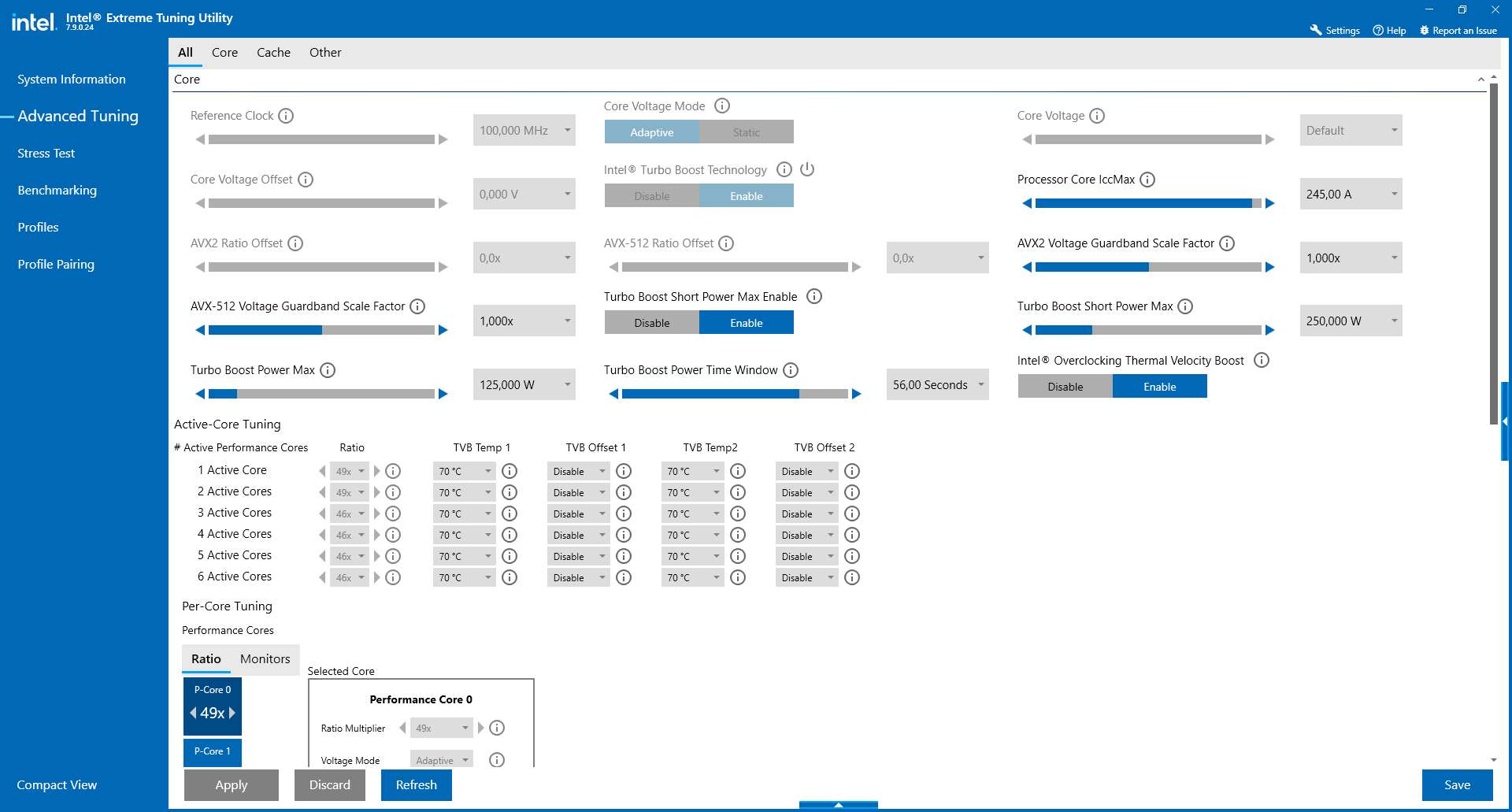Click the power icon next to Turbo Boost Technology
The width and height of the screenshot is (1512, 812).
tap(807, 169)
